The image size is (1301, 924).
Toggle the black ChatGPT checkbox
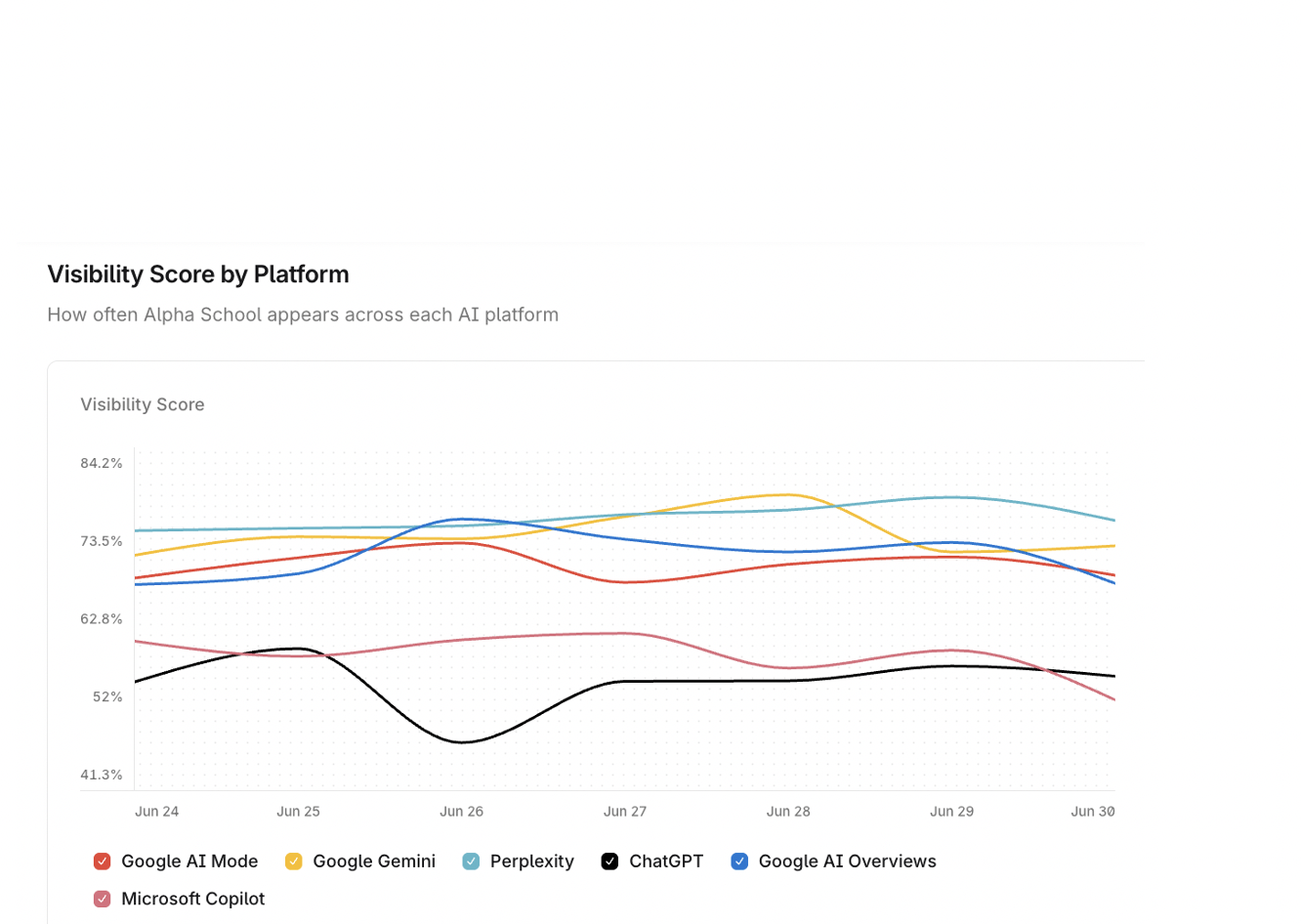(609, 861)
